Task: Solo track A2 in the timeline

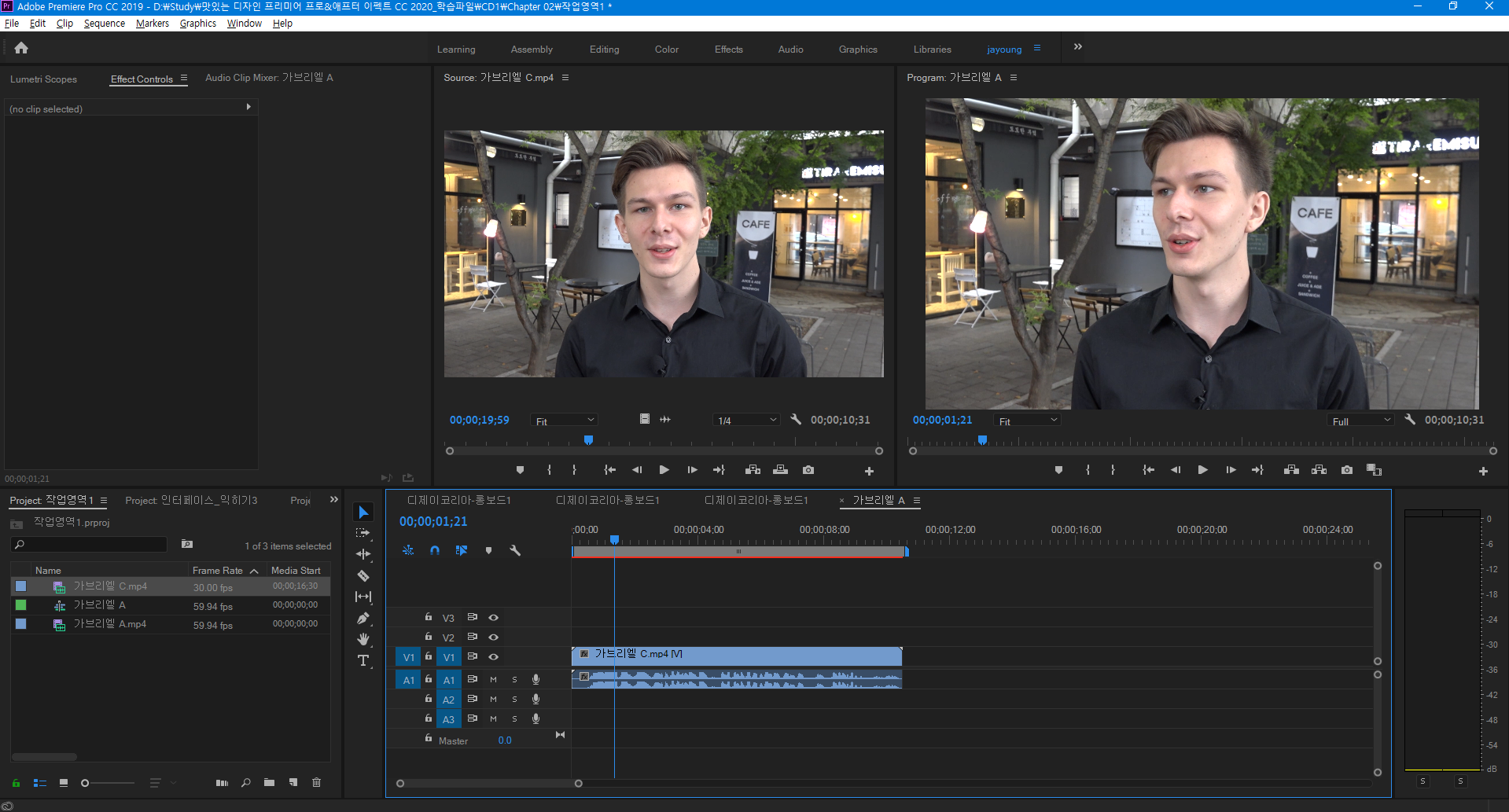Action: (515, 700)
